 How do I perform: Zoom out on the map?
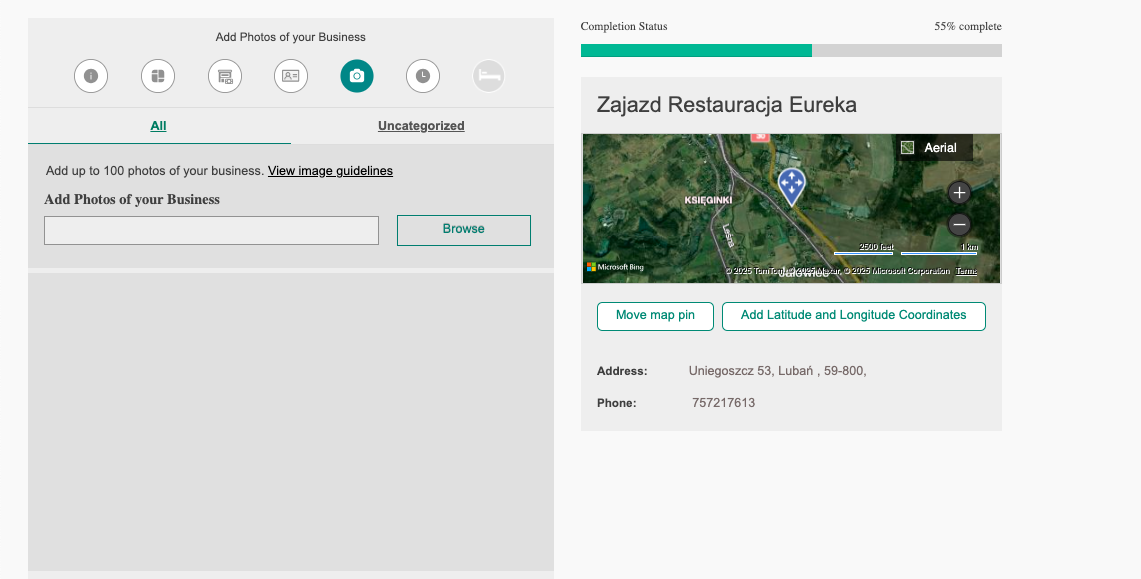959,224
